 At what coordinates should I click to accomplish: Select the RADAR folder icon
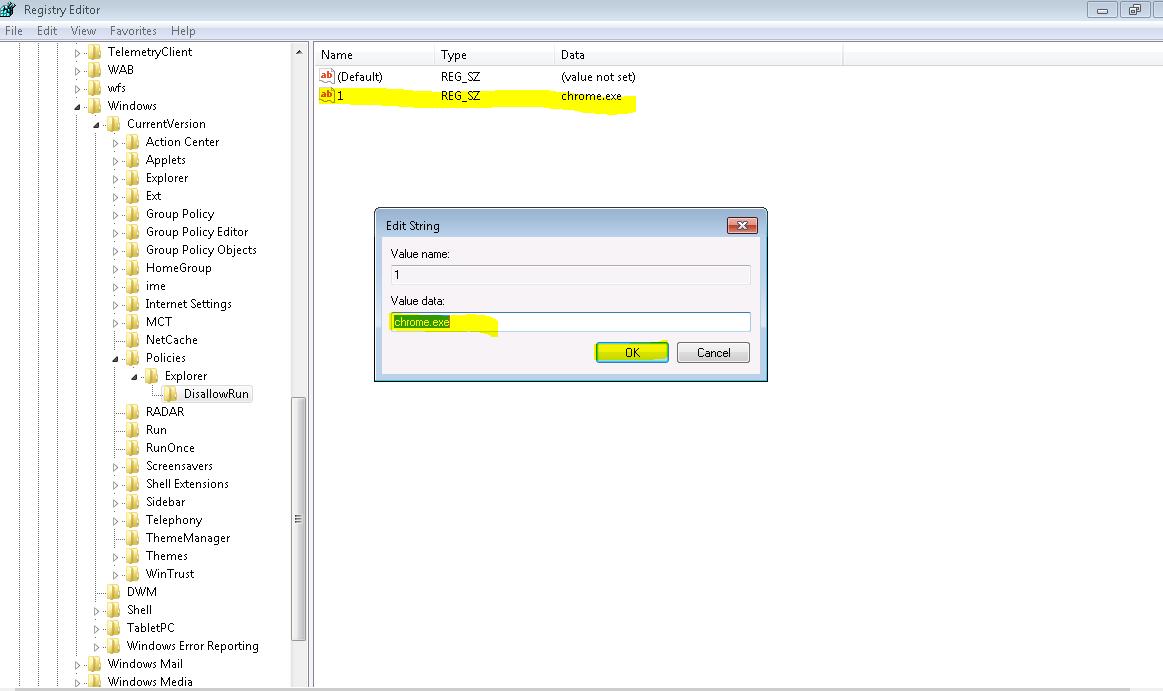coord(133,412)
